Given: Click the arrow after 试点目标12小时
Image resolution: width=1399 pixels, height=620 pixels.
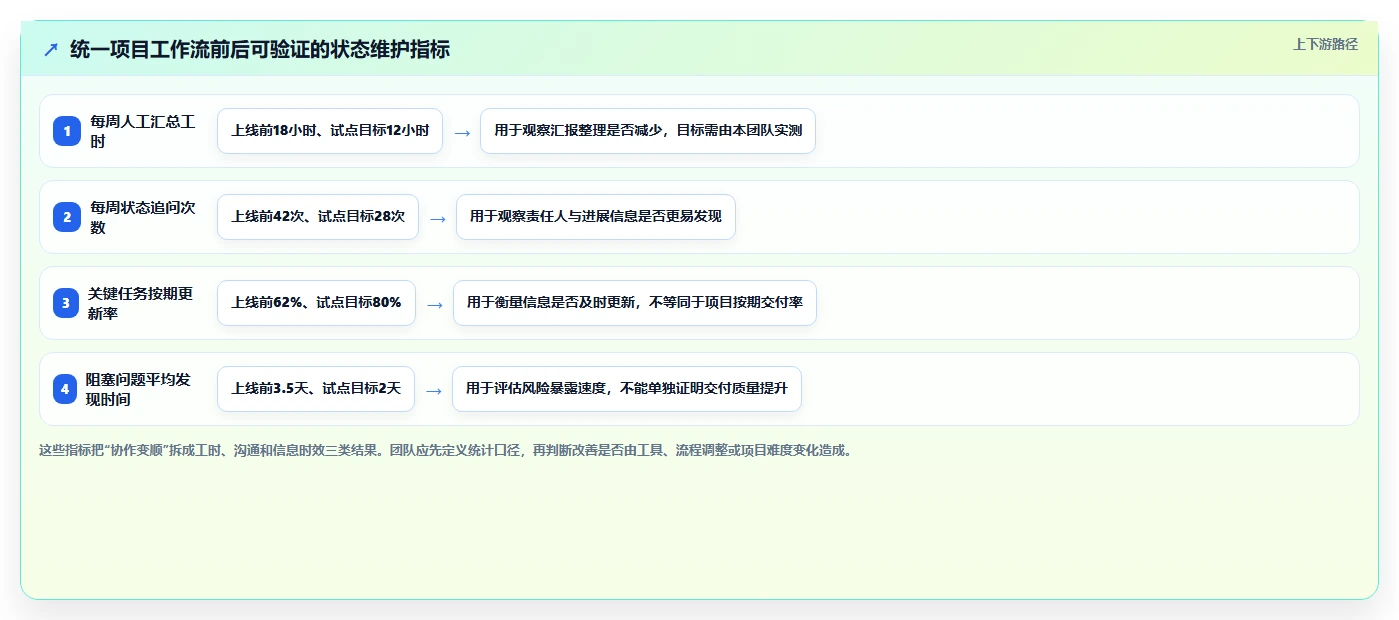Looking at the screenshot, I should point(462,132).
